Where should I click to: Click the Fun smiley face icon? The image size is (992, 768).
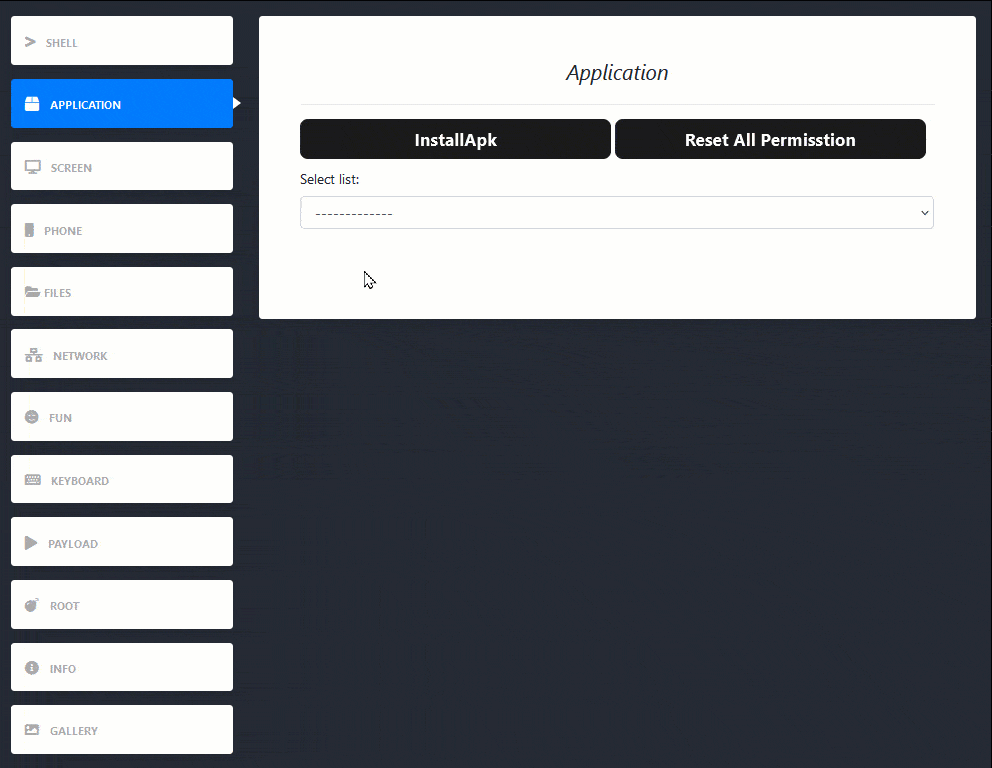pyautogui.click(x=32, y=417)
